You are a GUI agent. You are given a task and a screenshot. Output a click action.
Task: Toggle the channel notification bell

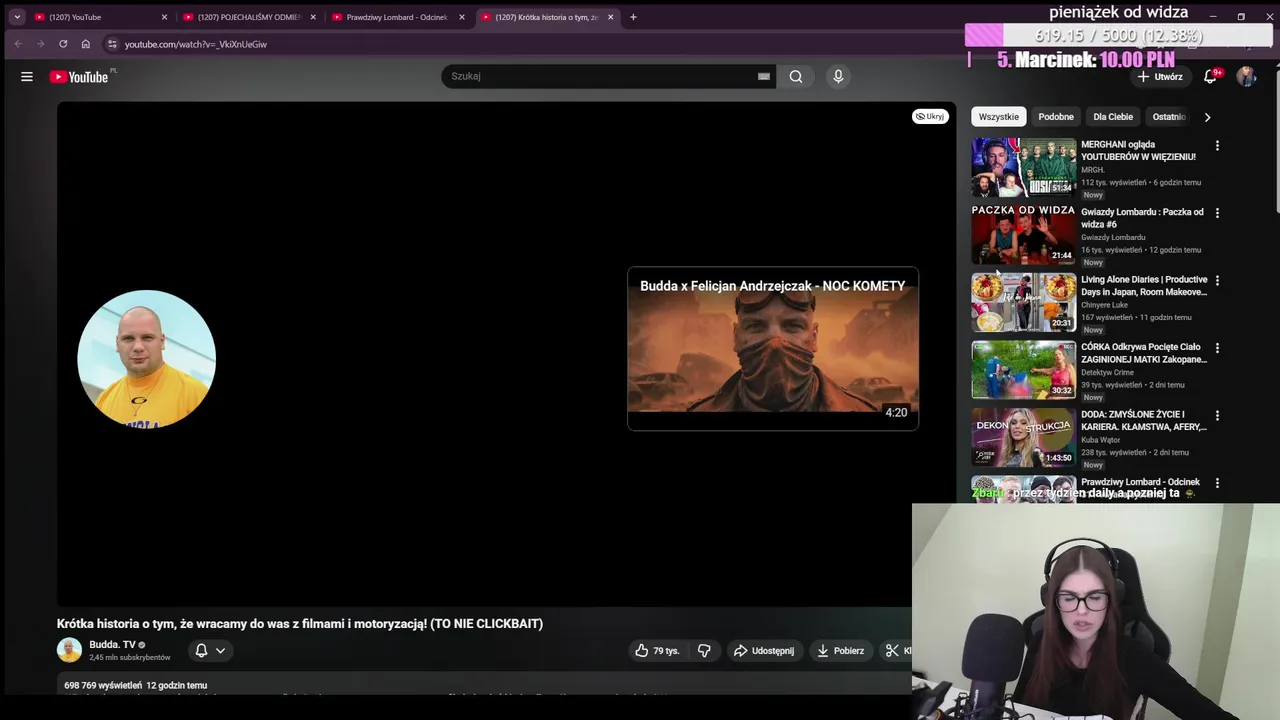click(201, 651)
